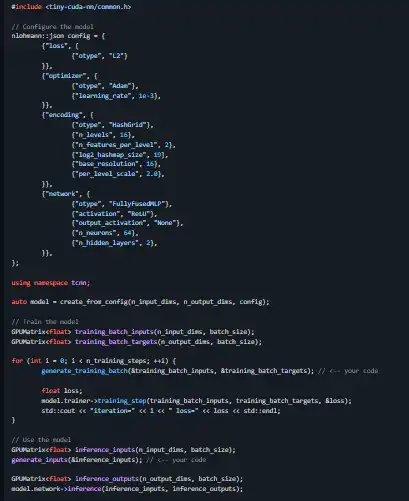
Task: Click the std::cout iteration line
Action: (161, 411)
